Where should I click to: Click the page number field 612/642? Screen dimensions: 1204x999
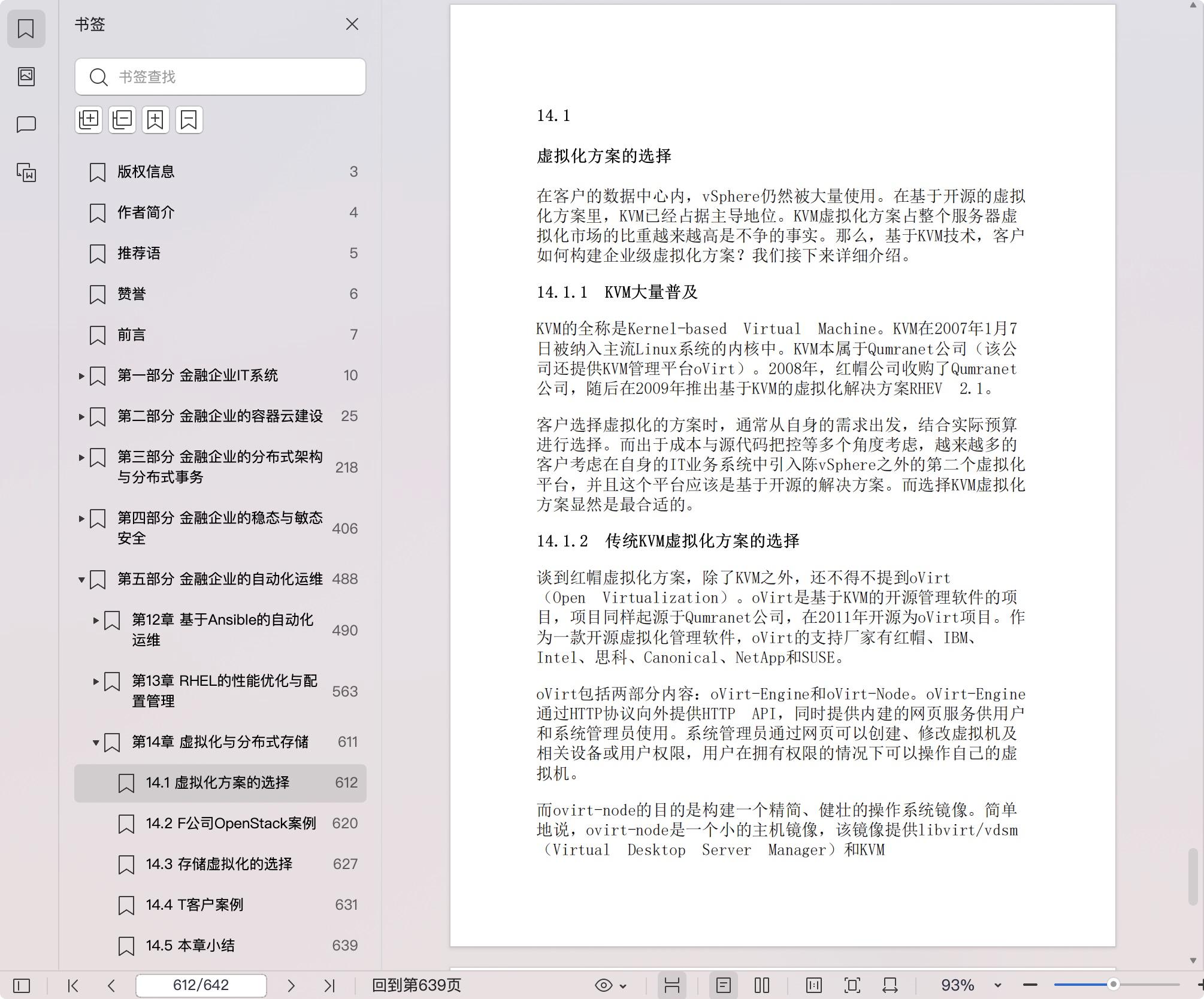[201, 985]
